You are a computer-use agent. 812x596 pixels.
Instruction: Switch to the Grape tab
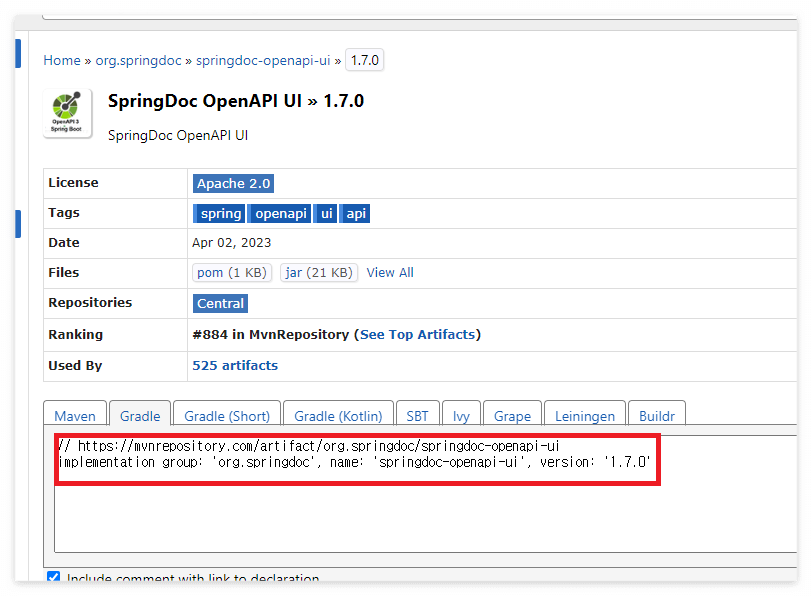tap(512, 415)
